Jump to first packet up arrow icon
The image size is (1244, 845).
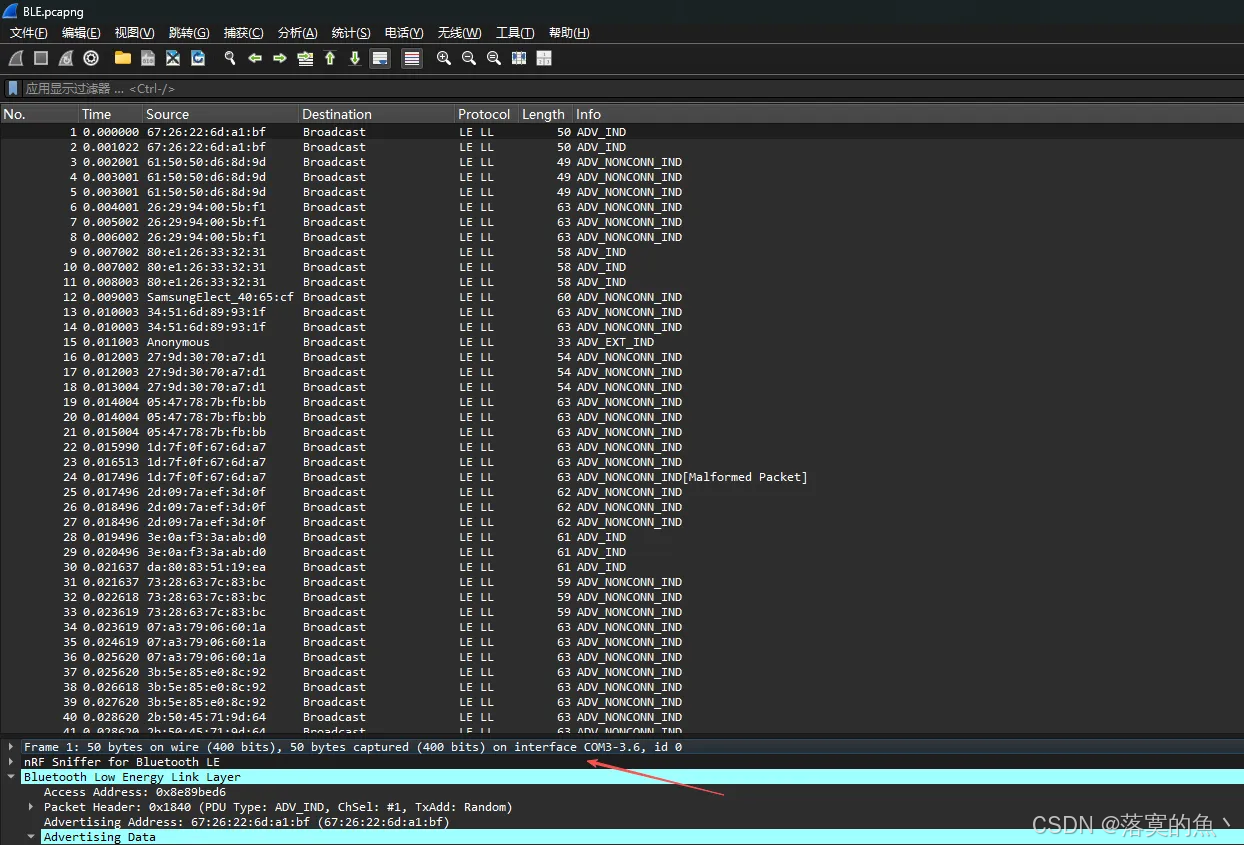click(x=330, y=58)
